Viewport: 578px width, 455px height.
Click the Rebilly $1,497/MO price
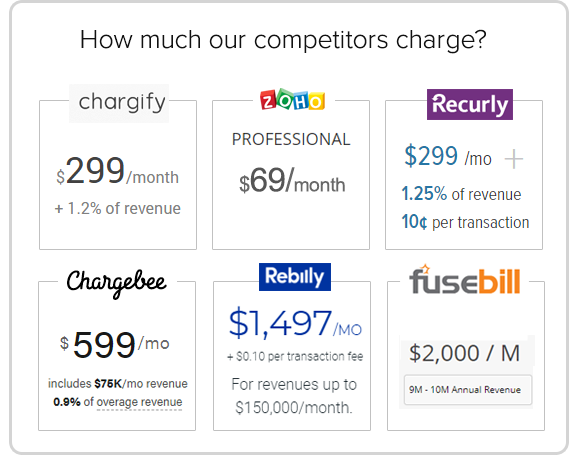(295, 323)
